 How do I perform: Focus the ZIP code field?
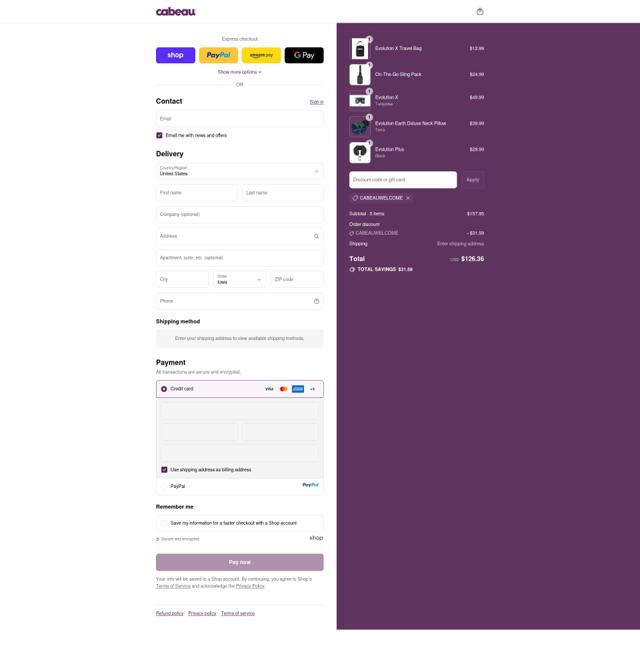coord(297,279)
